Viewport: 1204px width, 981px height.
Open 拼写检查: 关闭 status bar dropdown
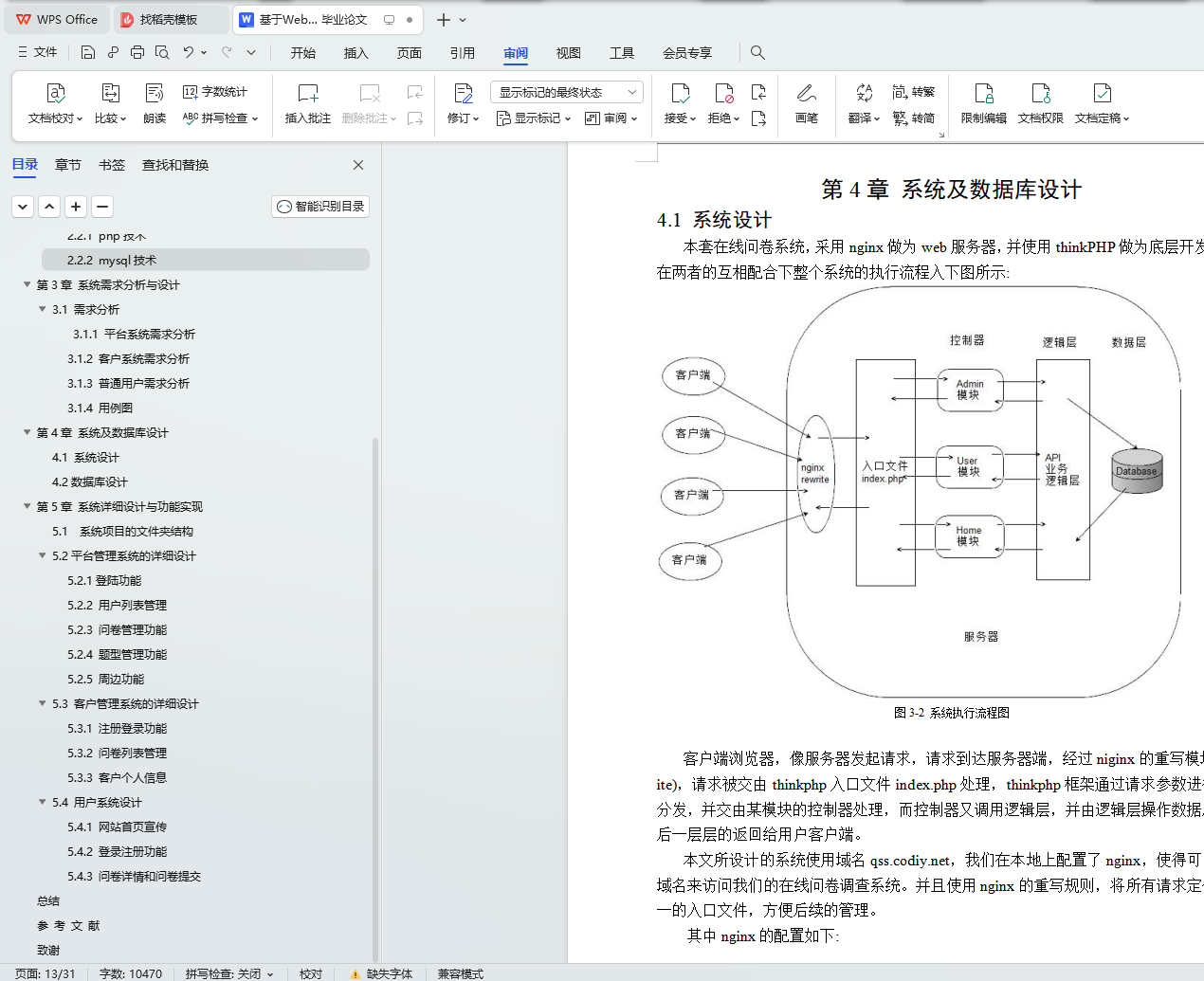tap(229, 973)
